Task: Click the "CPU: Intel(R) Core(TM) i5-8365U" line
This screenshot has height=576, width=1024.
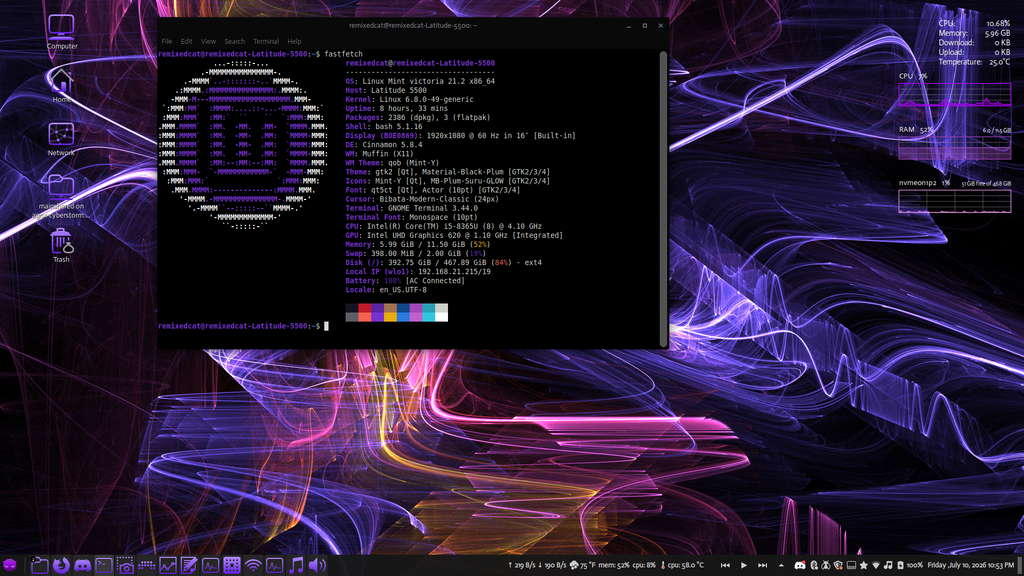Action: (443, 226)
